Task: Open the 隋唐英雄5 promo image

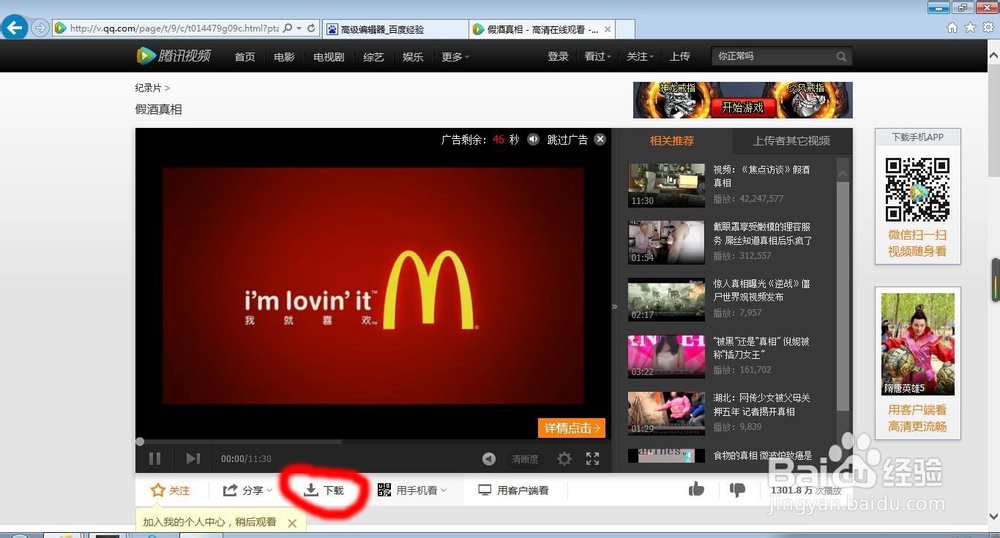Action: point(918,344)
